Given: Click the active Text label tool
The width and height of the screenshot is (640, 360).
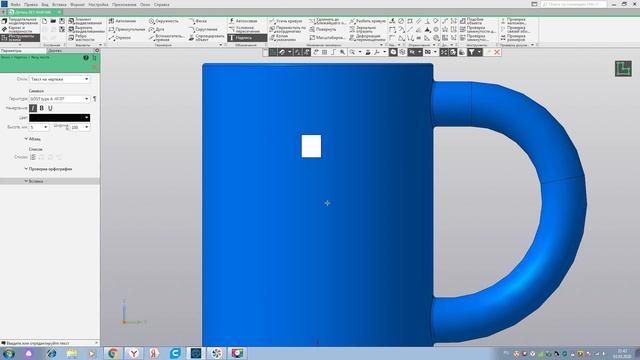Looking at the screenshot, I should tap(247, 38).
